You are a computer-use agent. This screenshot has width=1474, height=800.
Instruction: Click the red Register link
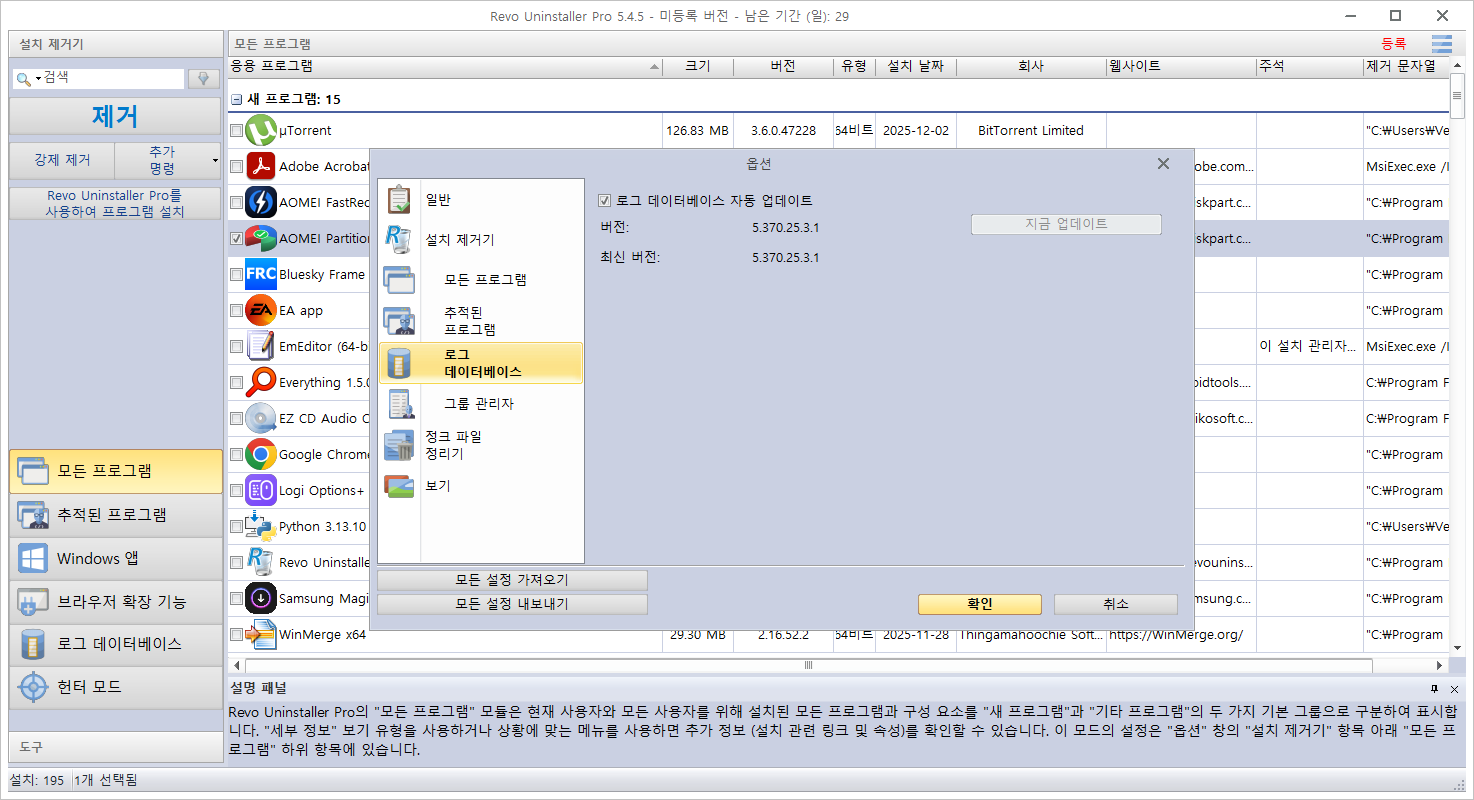[1394, 44]
